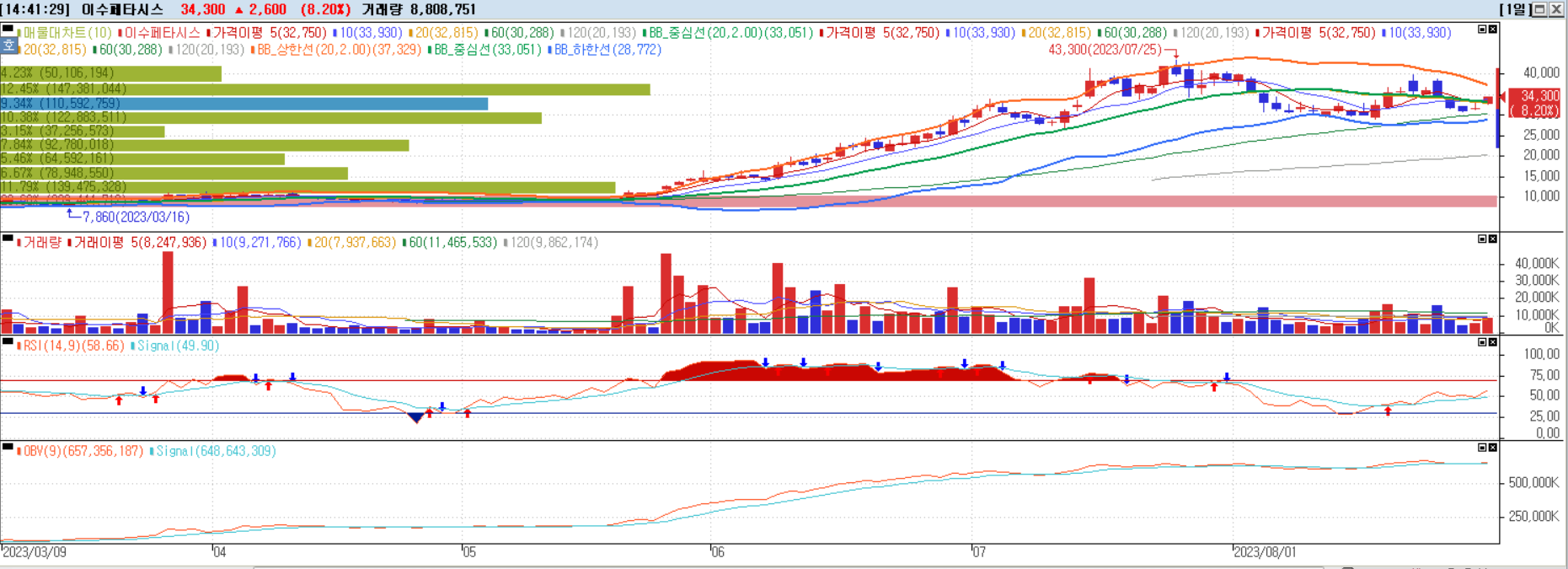1568x569 pixels.
Task: Click the 거래량 legend label
Action: 40,243
